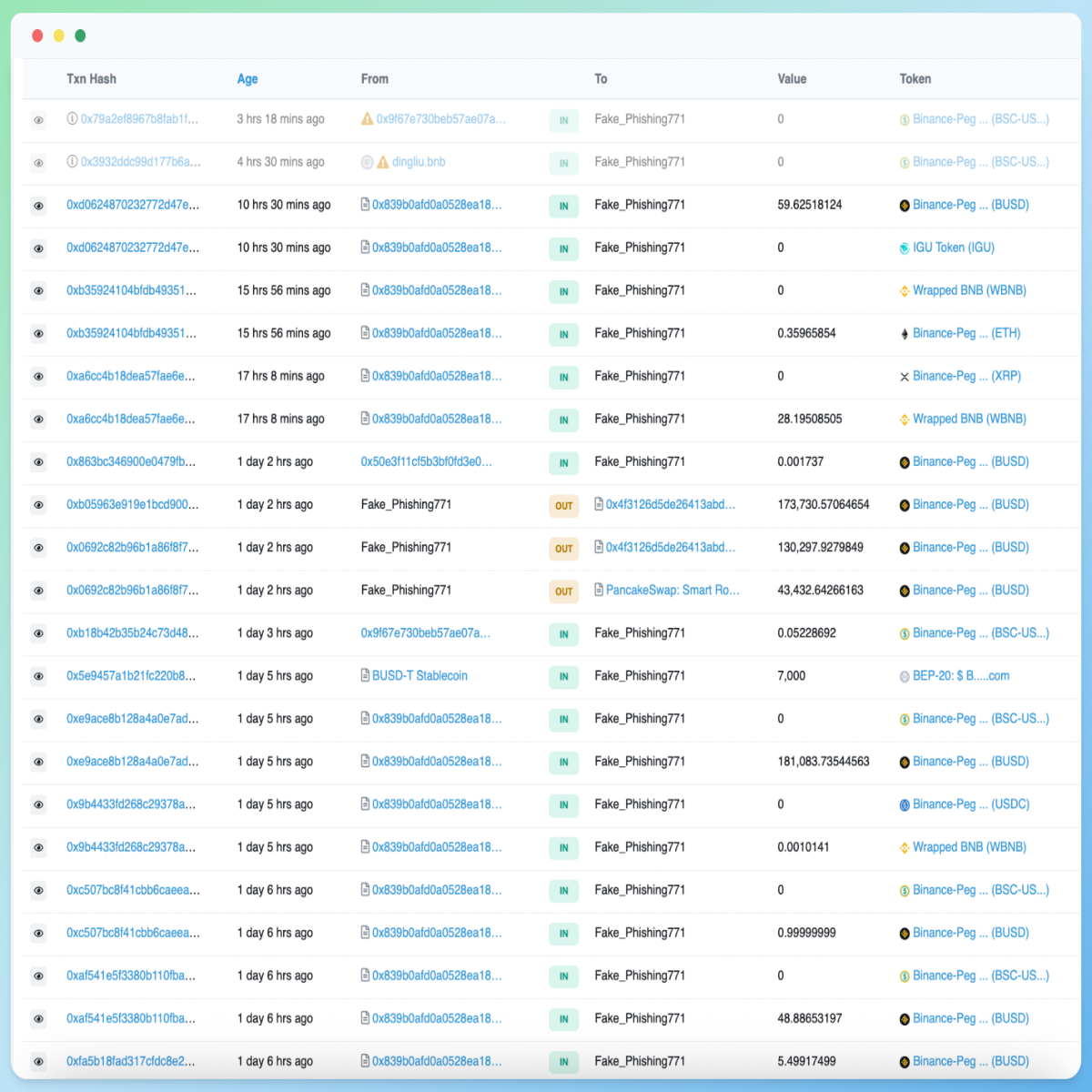Select age text '4 hrs 30 mins ago'
This screenshot has width=1092, height=1092.
click(280, 161)
